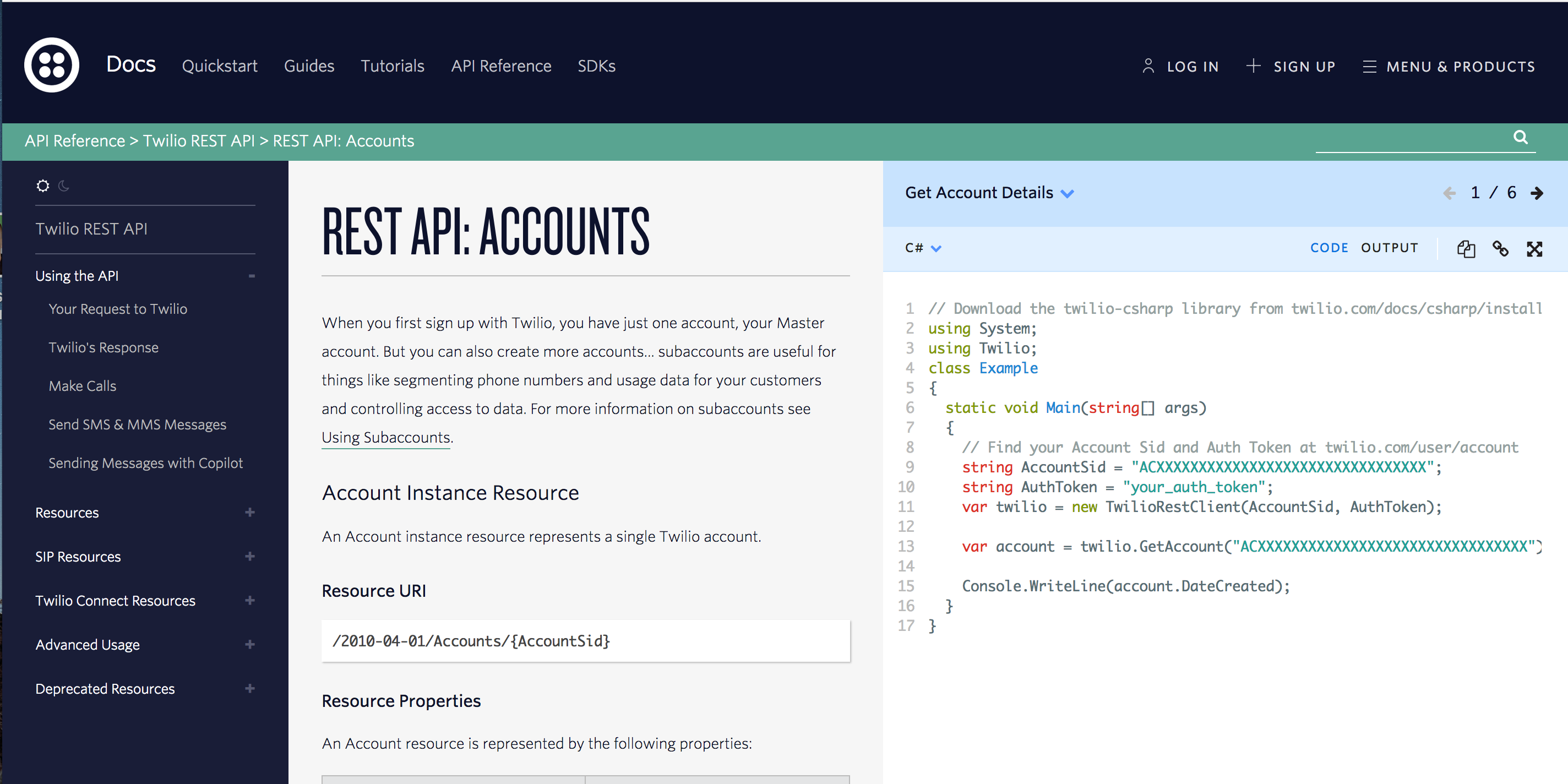Expand code sample to fullscreen
Image resolution: width=1568 pixels, height=784 pixels.
(1534, 248)
